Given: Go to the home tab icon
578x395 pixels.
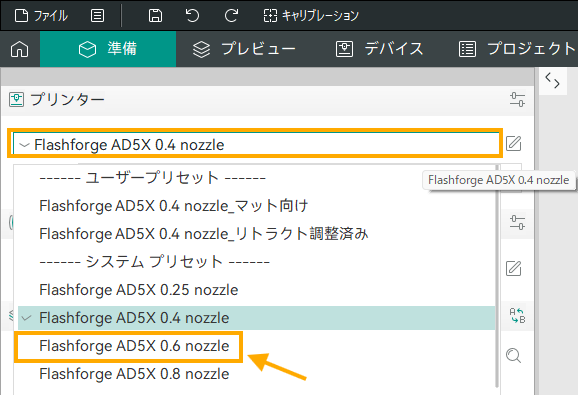Looking at the screenshot, I should tap(20, 49).
